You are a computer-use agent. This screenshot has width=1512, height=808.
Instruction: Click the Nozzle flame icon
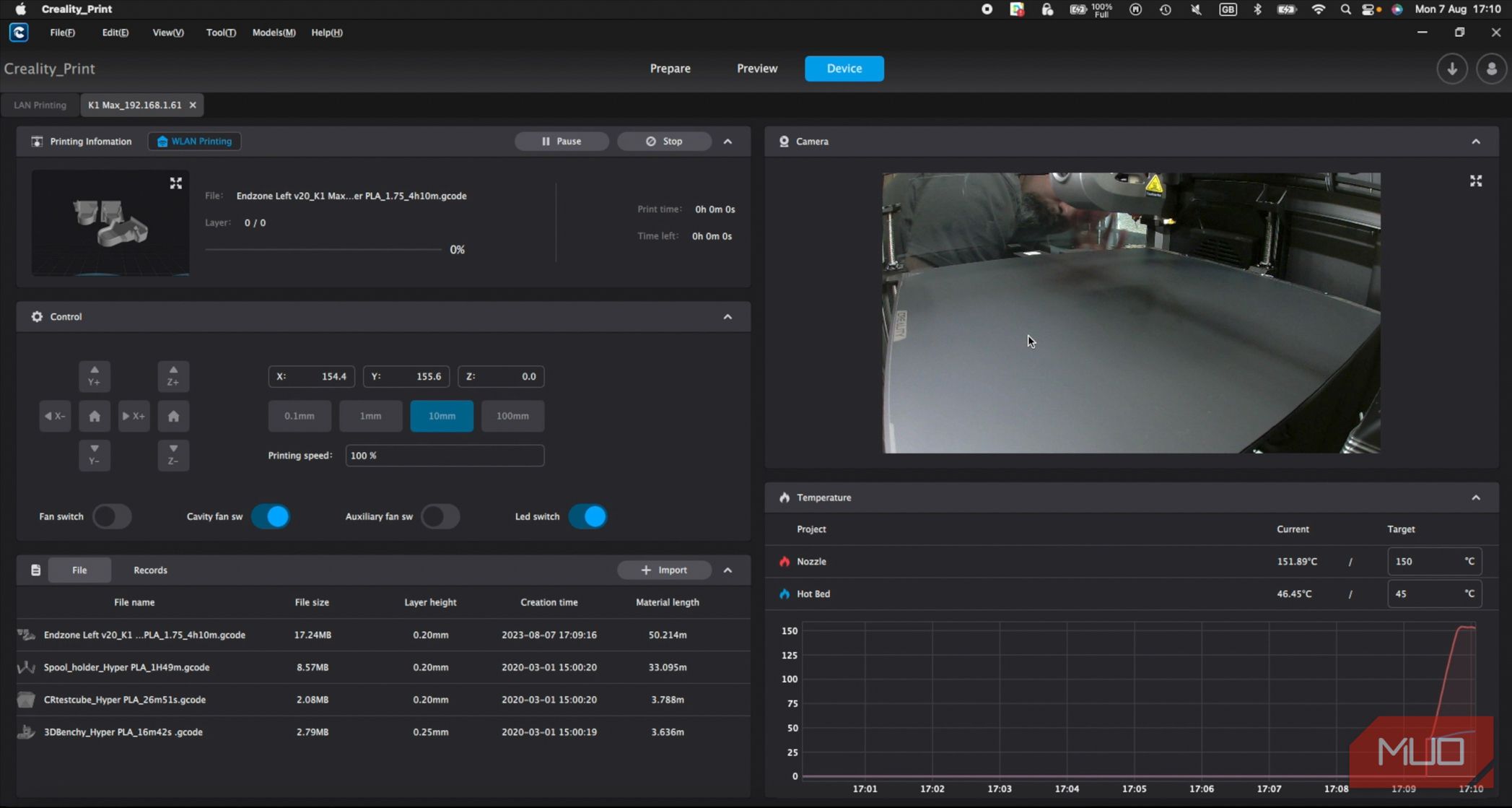784,561
